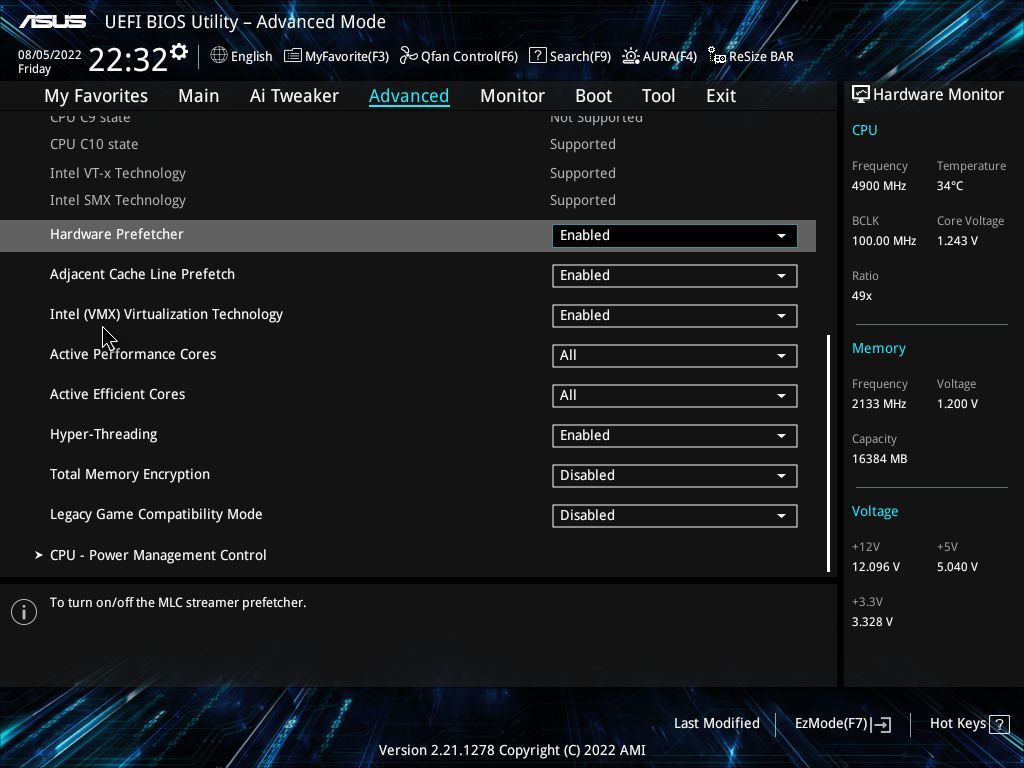Click memory capacity value 16384 MB

[x=879, y=459]
